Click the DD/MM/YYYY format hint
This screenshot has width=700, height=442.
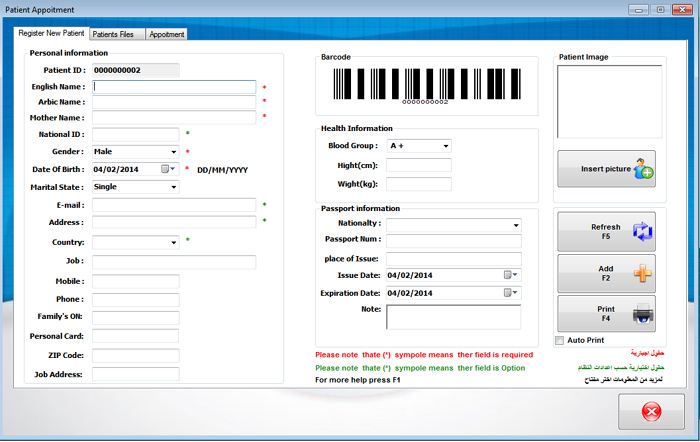point(222,170)
